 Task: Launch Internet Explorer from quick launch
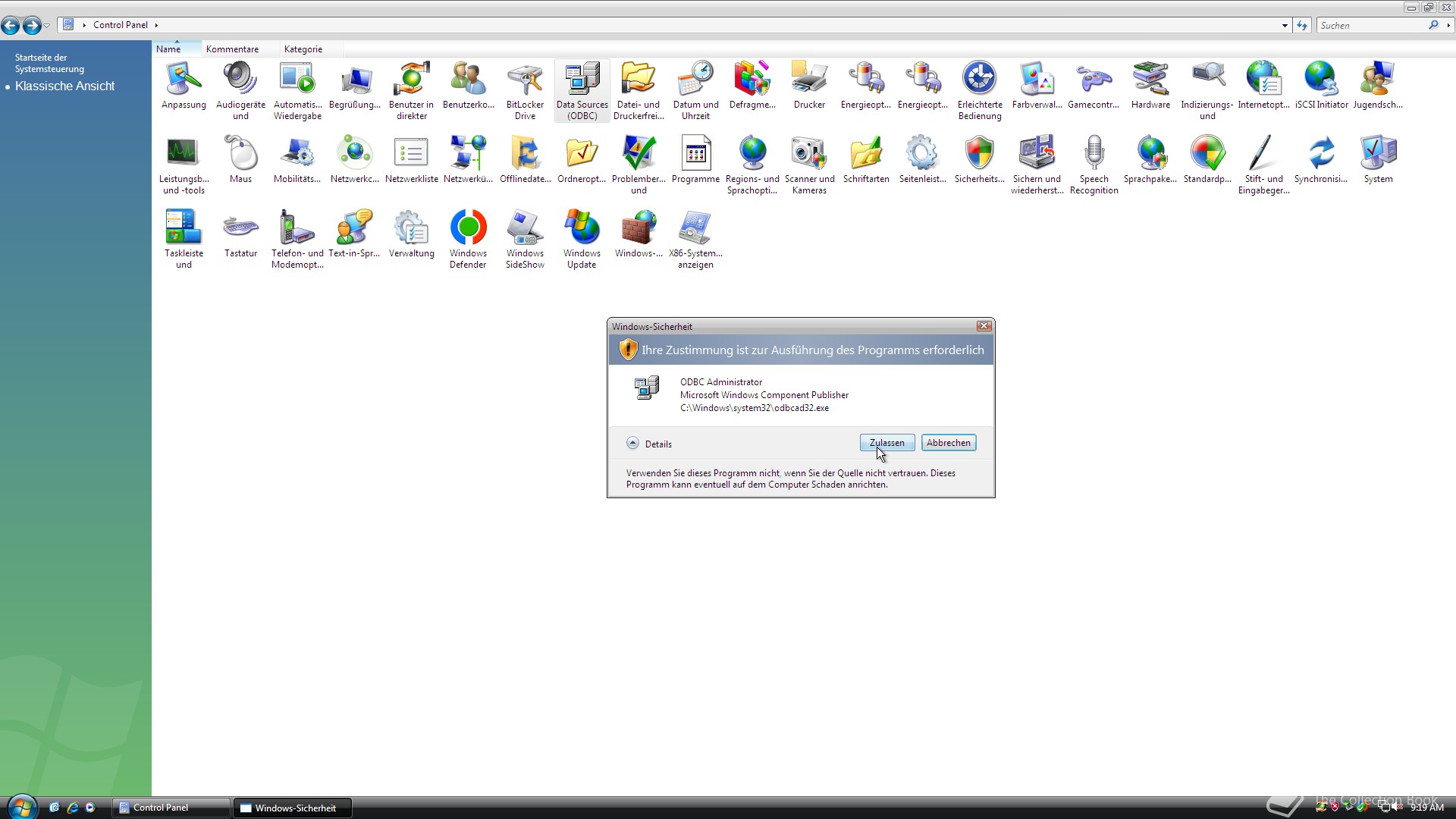[x=73, y=808]
